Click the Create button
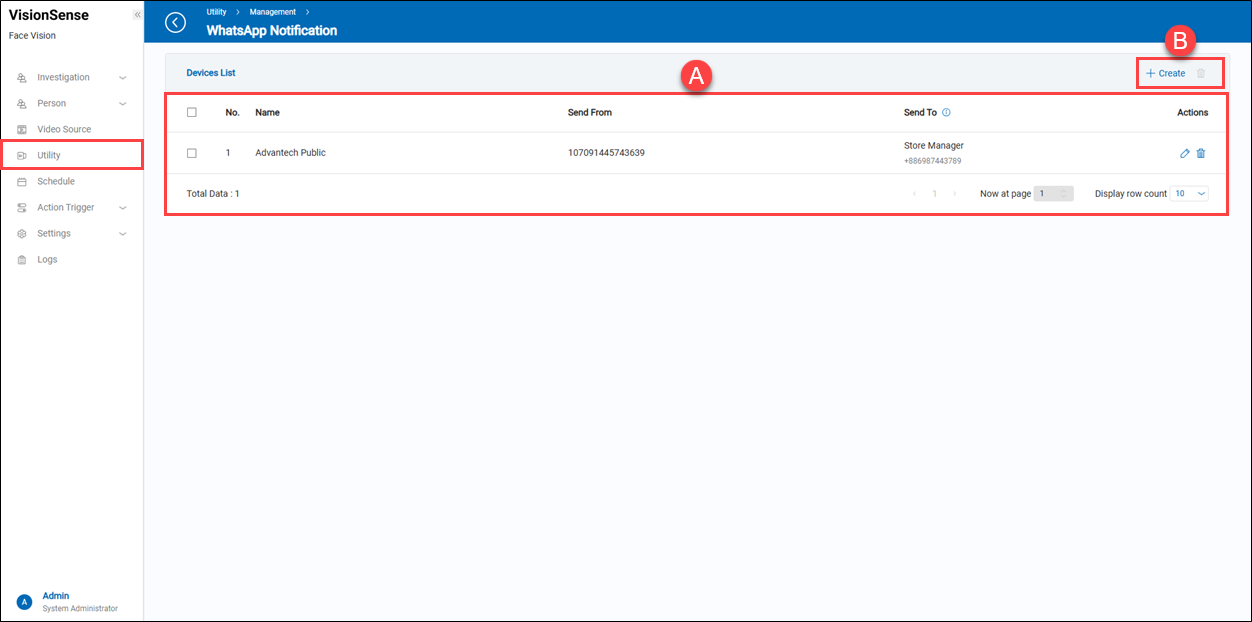The height and width of the screenshot is (622, 1252). tap(1166, 73)
